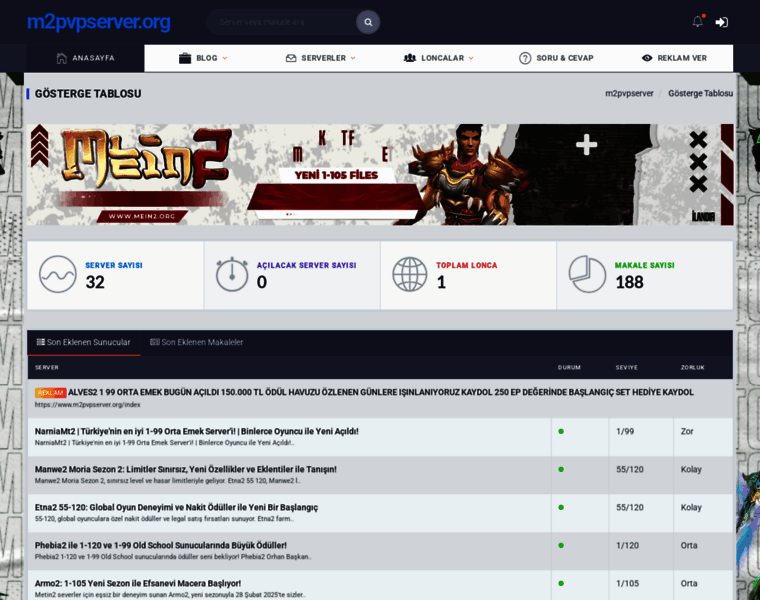Open the ALVES2 1 99 sponsored listing
Screen dimensions: 760x600
tap(380, 392)
